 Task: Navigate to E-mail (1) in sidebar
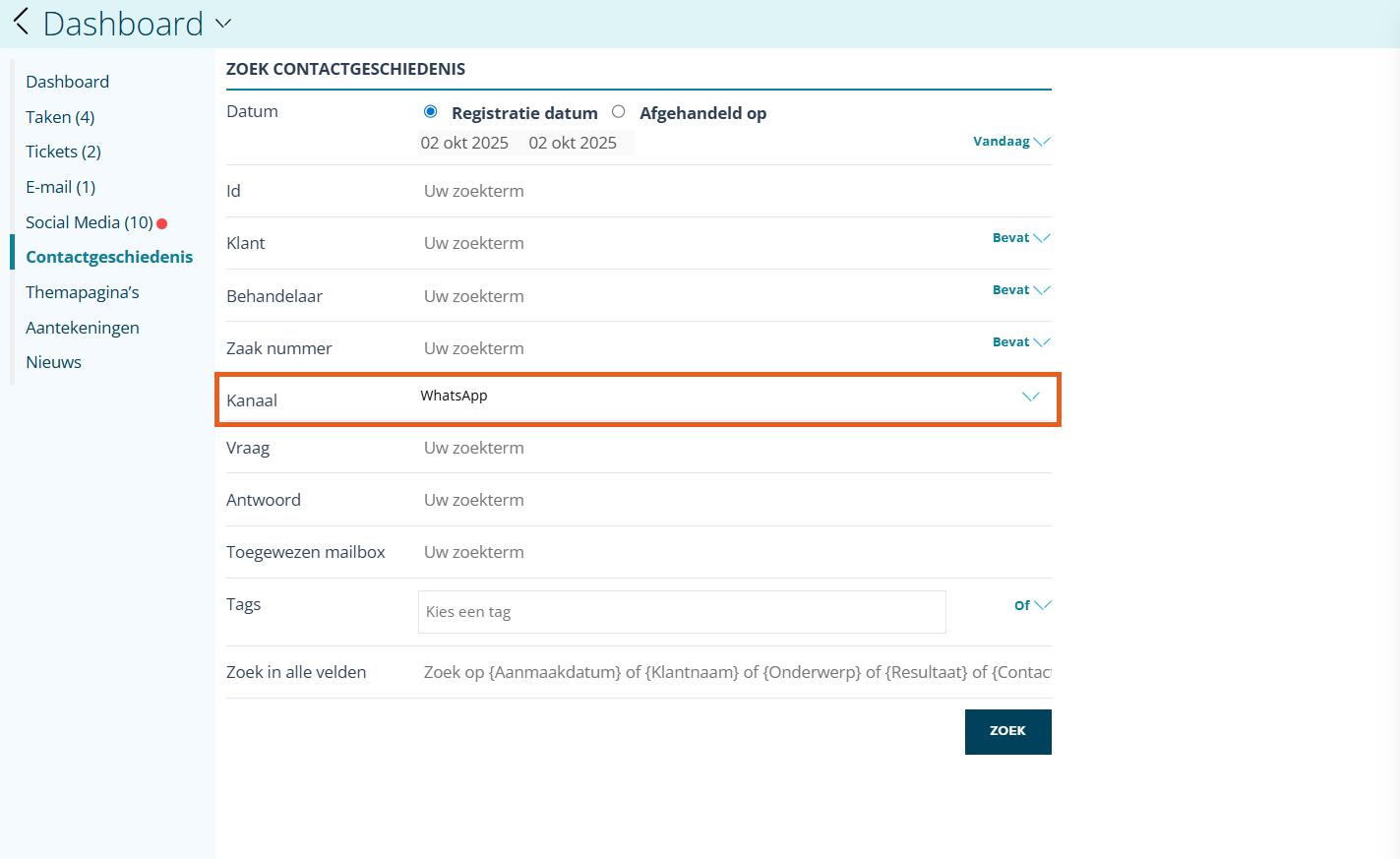tap(60, 187)
